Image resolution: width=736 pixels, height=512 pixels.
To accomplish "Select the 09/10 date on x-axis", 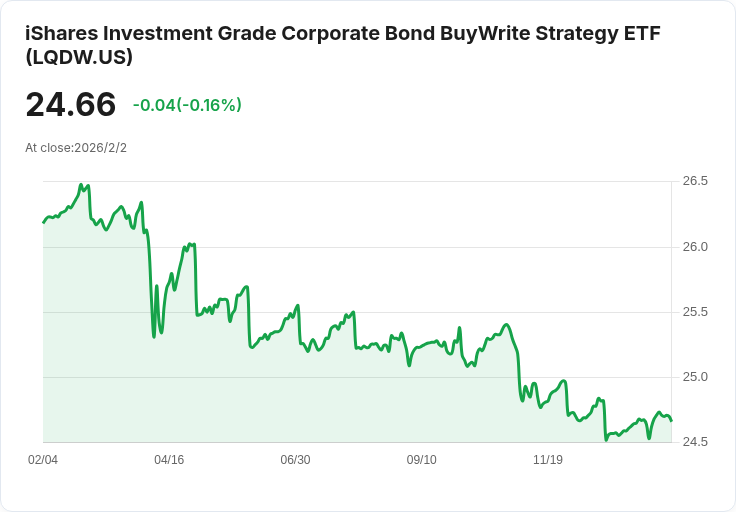I will [x=422, y=460].
